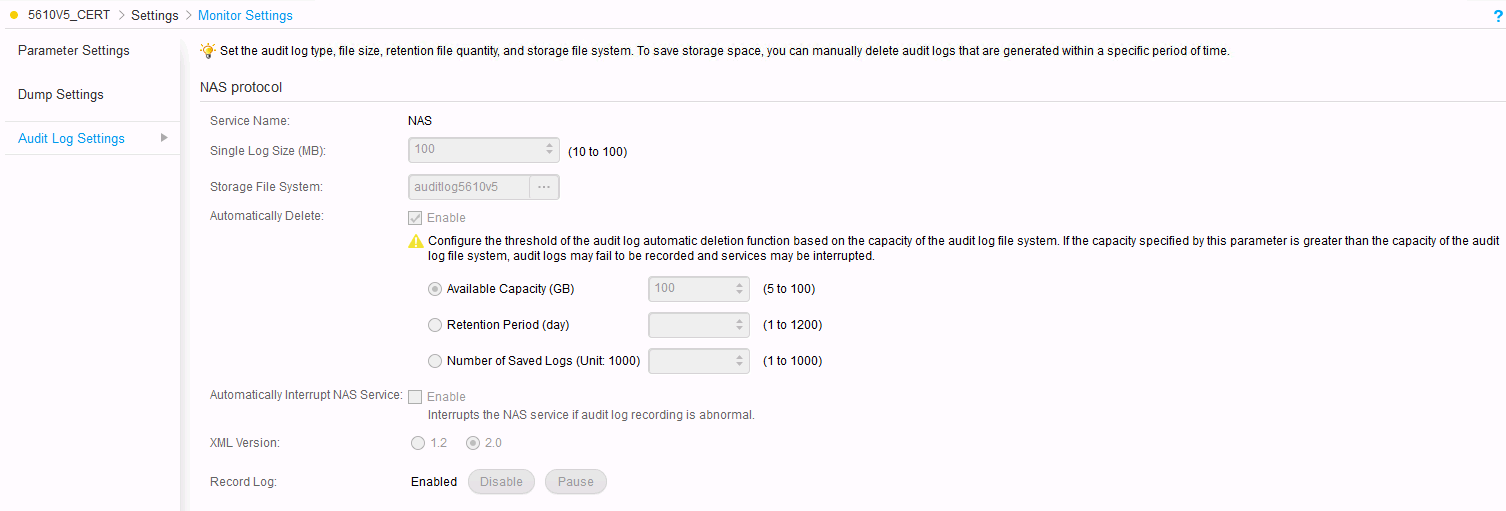Screen dimensions: 1506x511
Task: Select XML Version 2.0
Action: coord(473,442)
